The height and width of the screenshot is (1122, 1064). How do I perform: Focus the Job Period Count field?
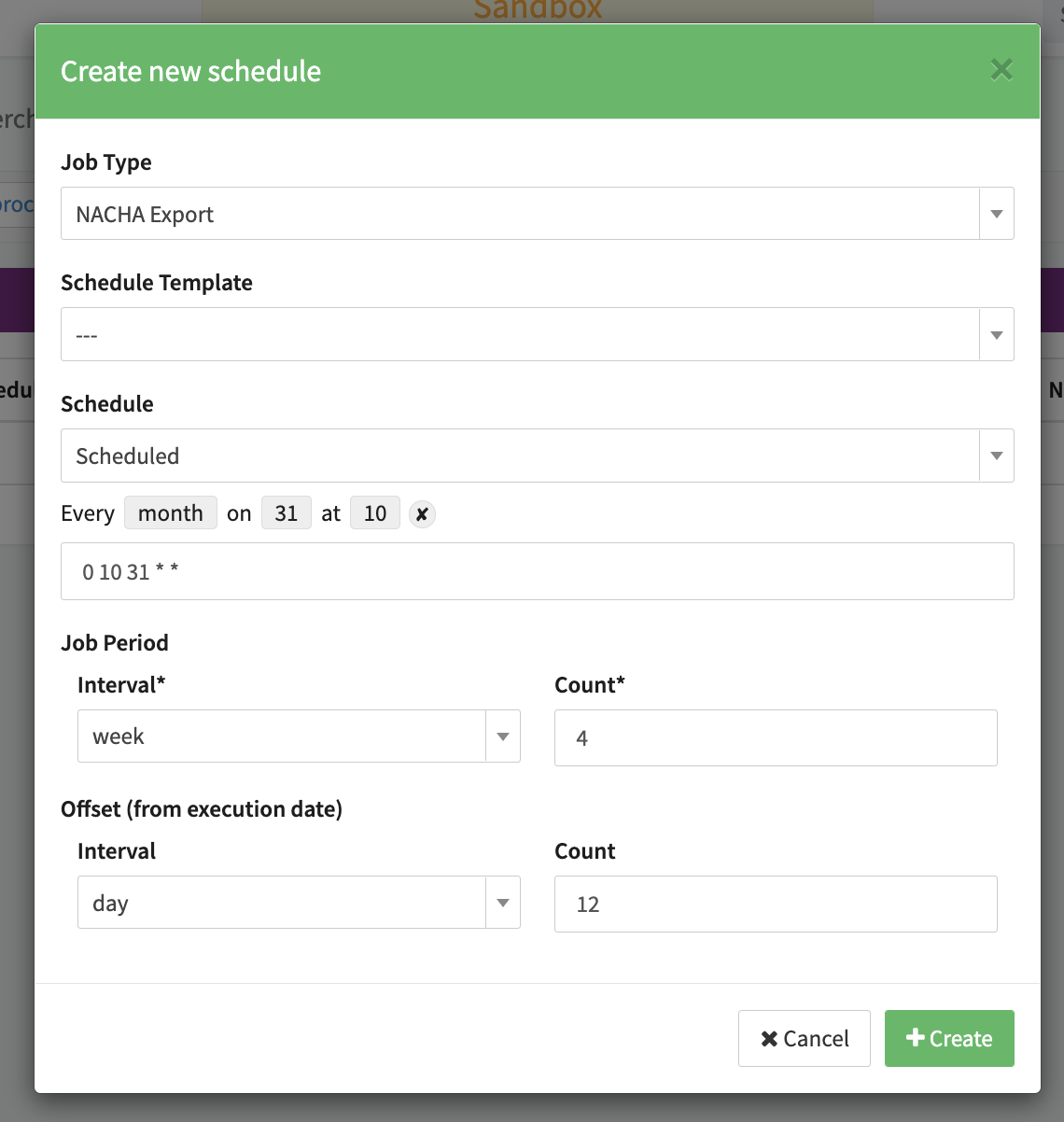[775, 737]
